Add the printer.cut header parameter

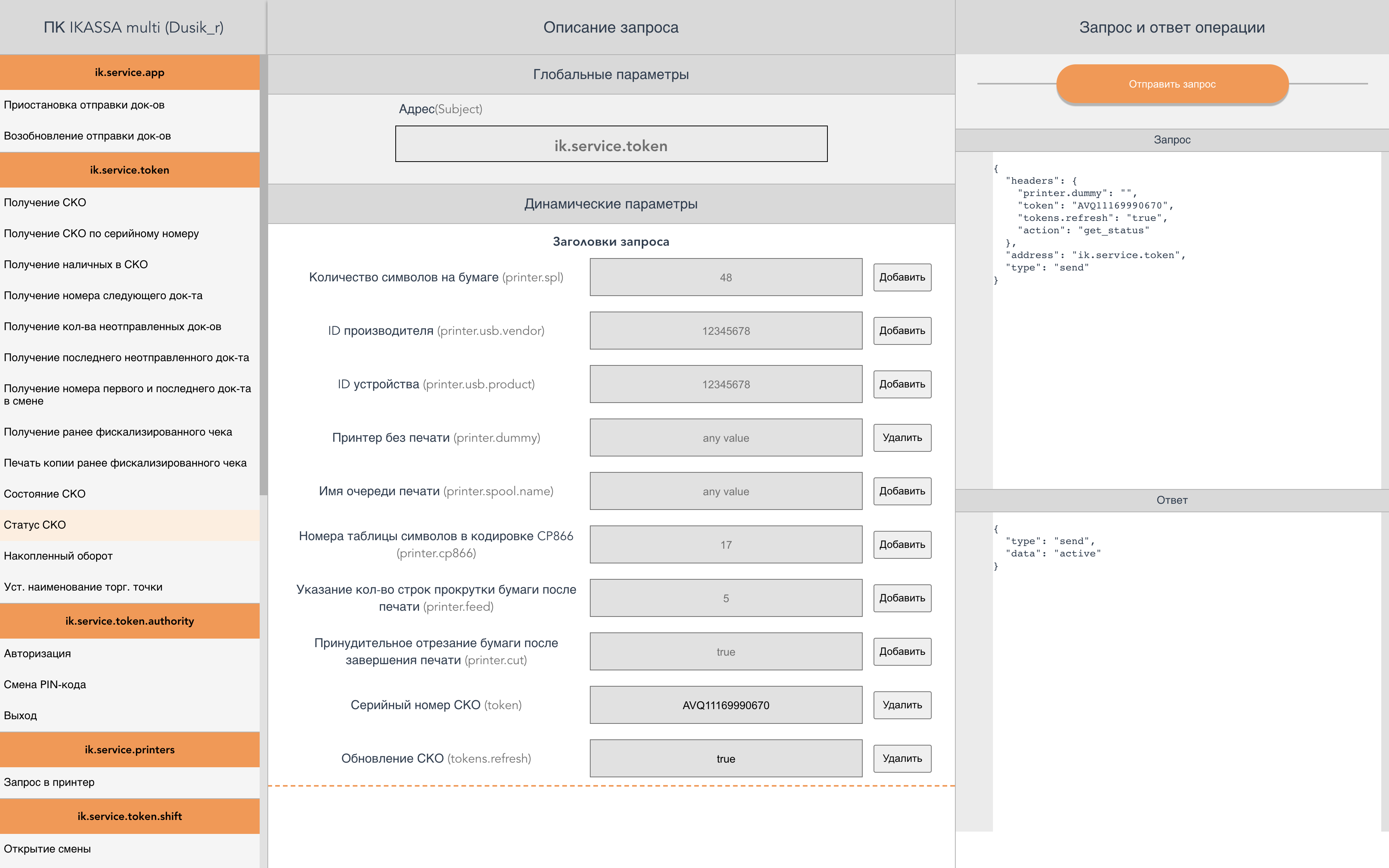tap(902, 651)
